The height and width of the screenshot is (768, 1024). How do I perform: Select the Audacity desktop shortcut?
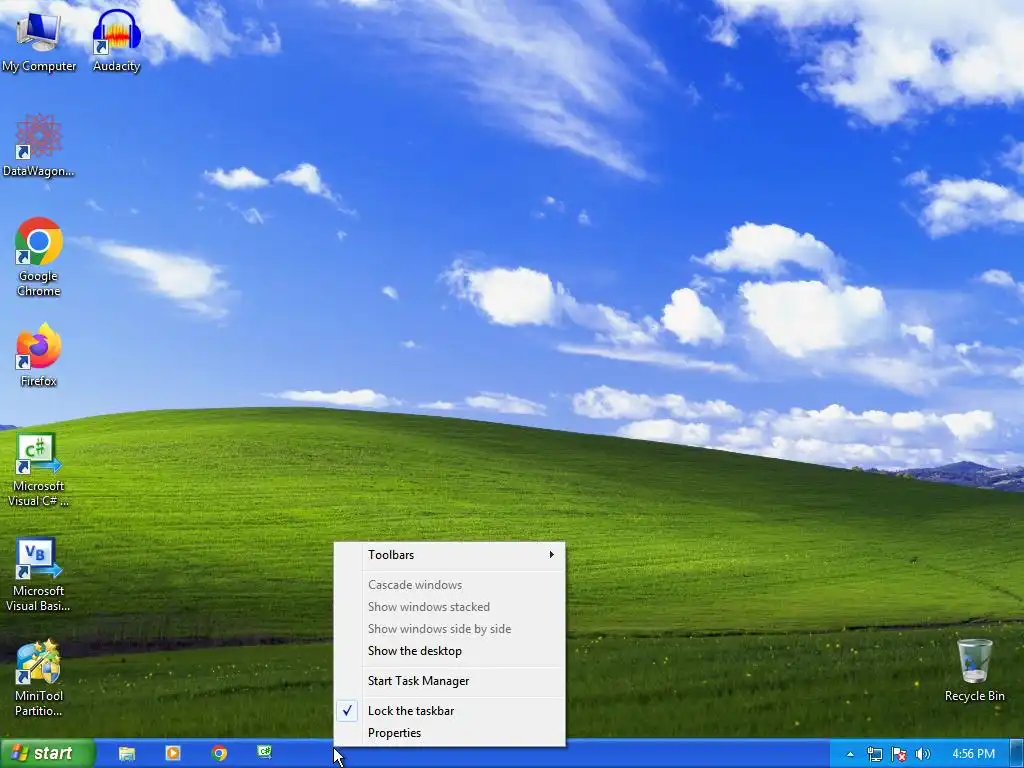tap(116, 40)
